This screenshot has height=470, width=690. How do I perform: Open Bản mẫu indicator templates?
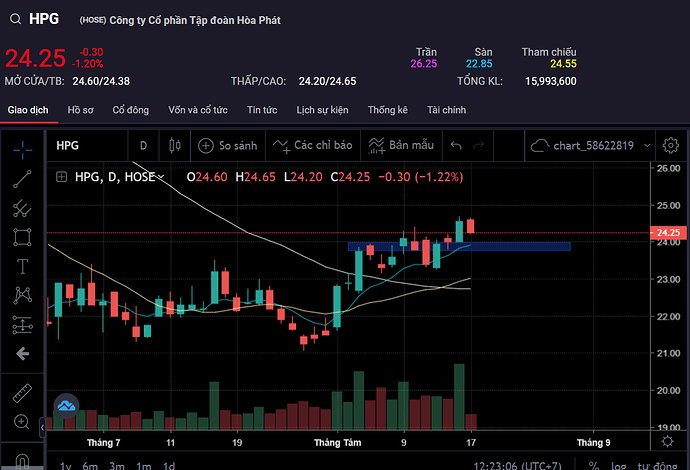click(x=401, y=145)
